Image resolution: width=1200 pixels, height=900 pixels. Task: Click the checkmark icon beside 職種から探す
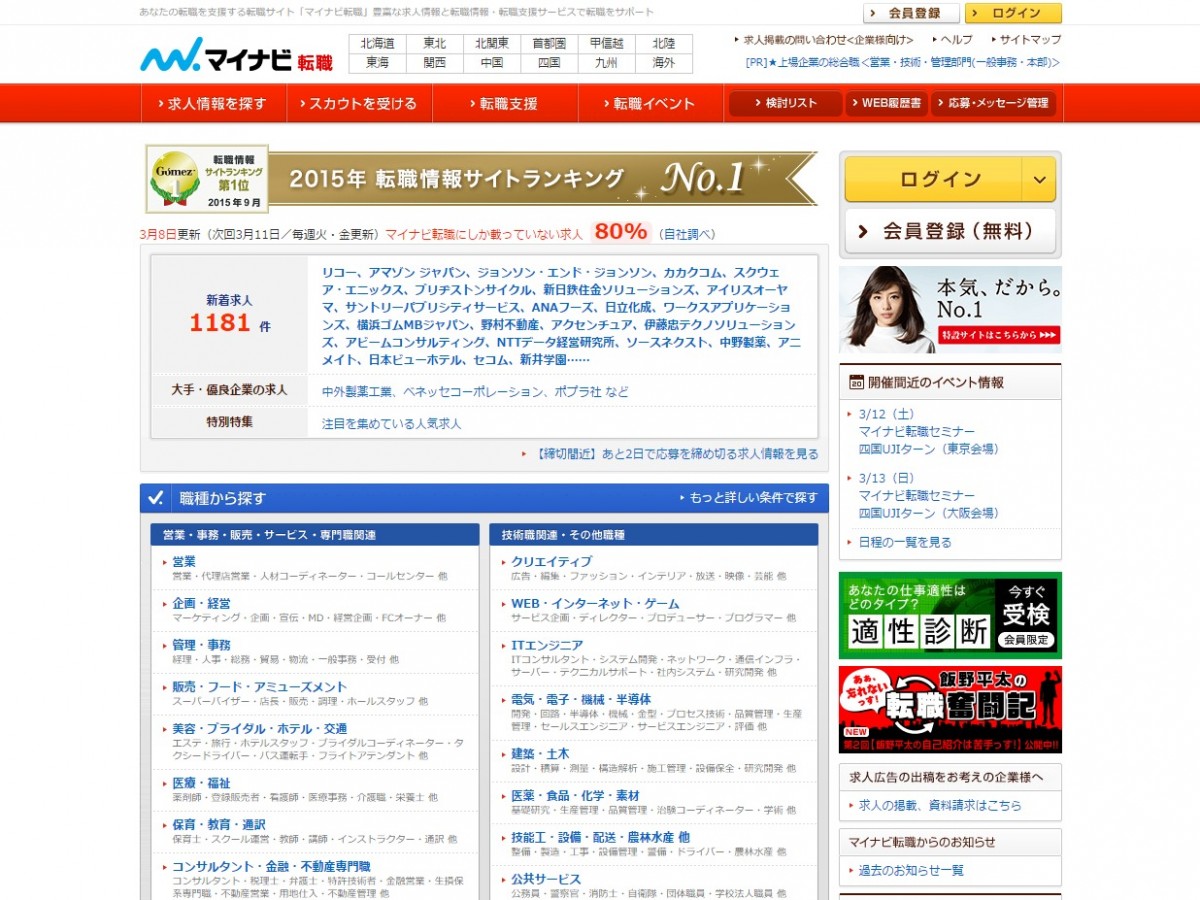156,498
